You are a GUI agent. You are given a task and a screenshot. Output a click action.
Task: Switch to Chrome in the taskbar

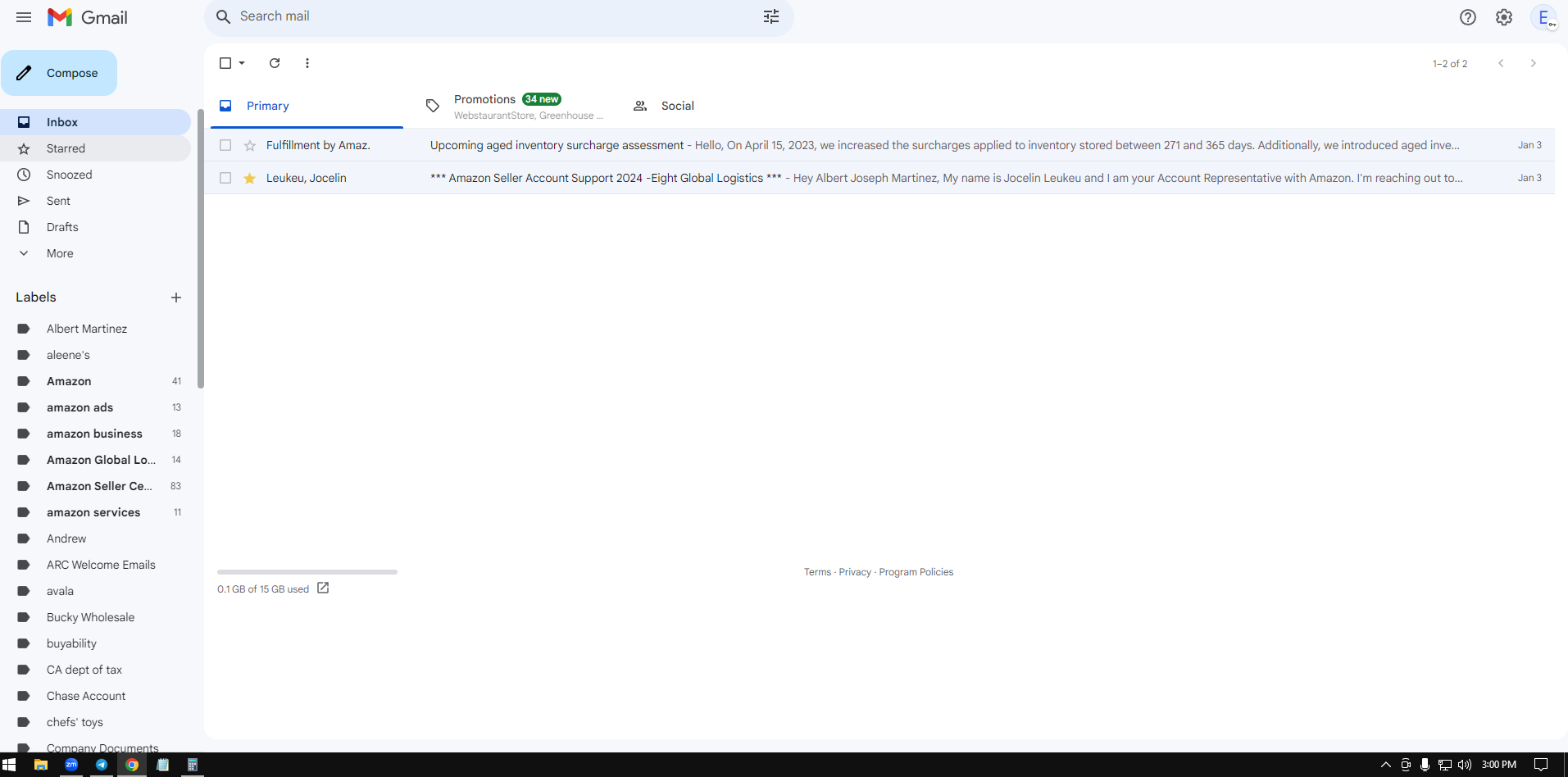click(x=132, y=765)
